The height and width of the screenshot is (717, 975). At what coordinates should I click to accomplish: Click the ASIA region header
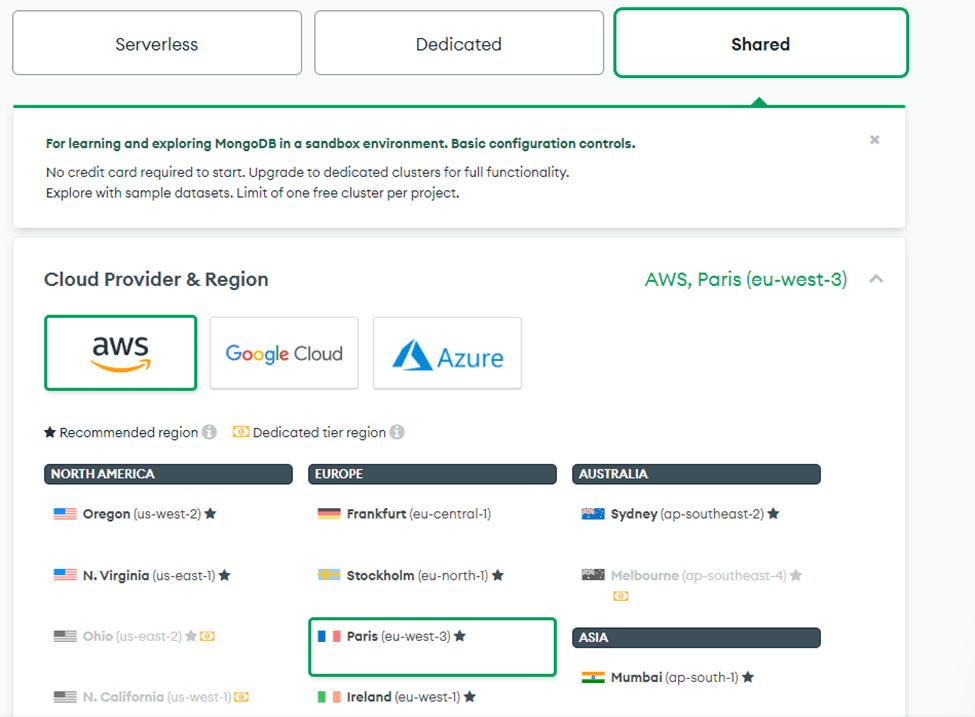click(x=696, y=637)
